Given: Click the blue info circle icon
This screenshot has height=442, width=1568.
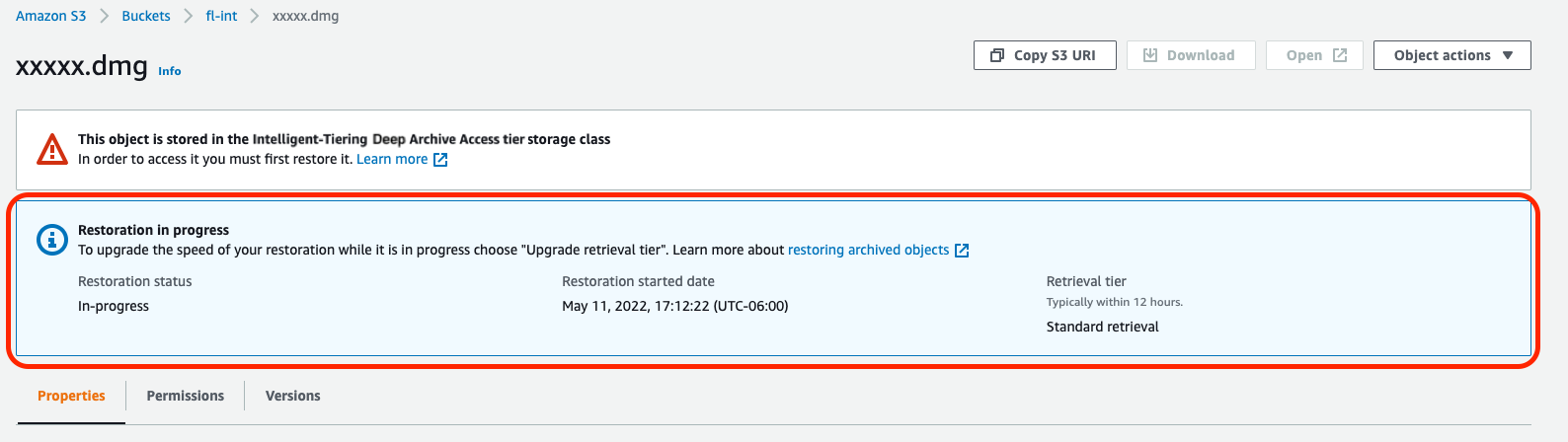Looking at the screenshot, I should [x=51, y=240].
